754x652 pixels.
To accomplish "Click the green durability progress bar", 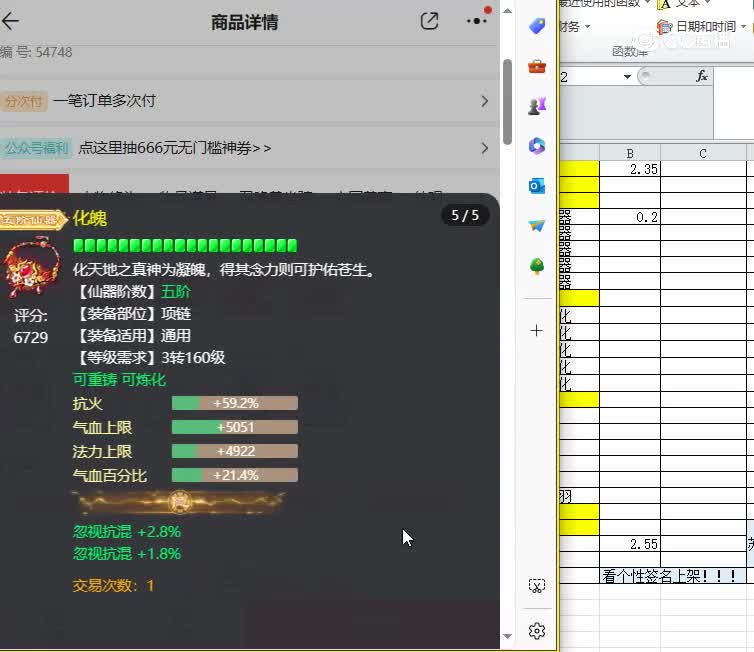I will point(185,246).
